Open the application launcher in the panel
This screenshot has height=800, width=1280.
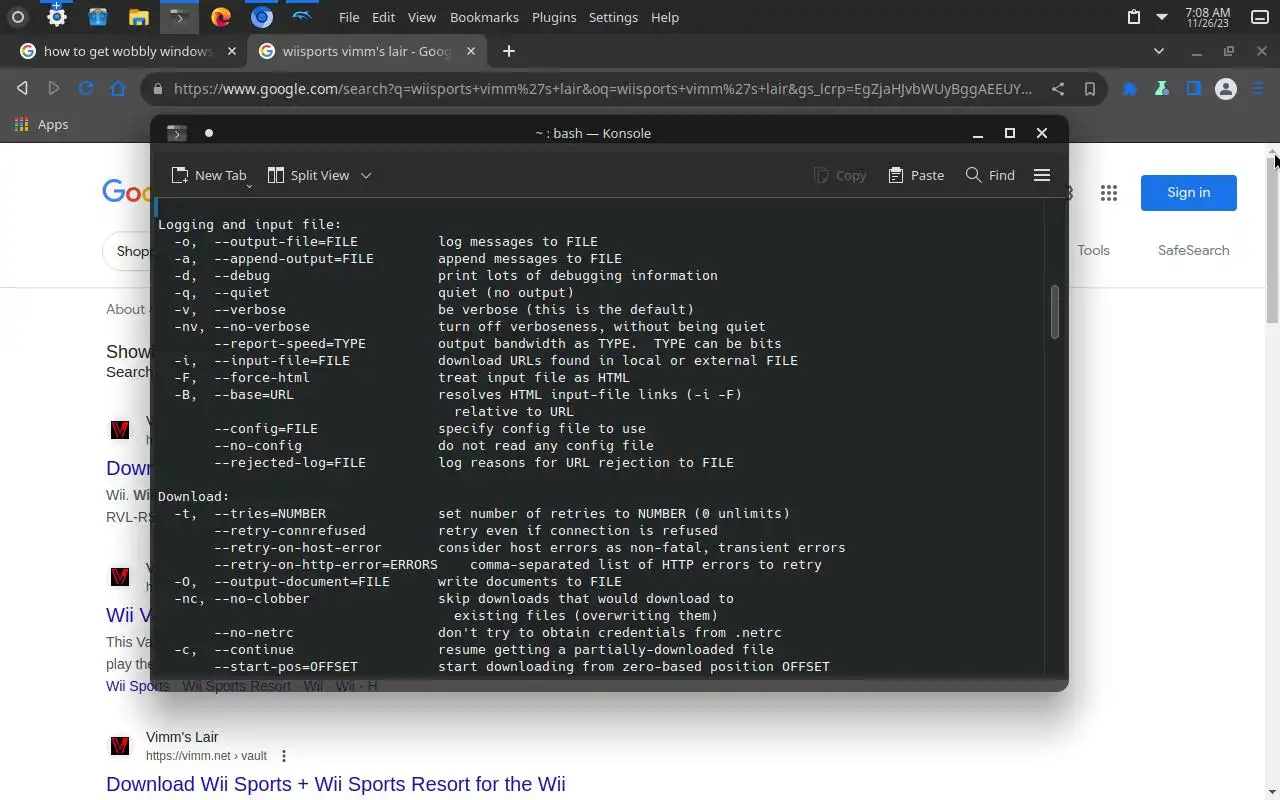(x=17, y=17)
